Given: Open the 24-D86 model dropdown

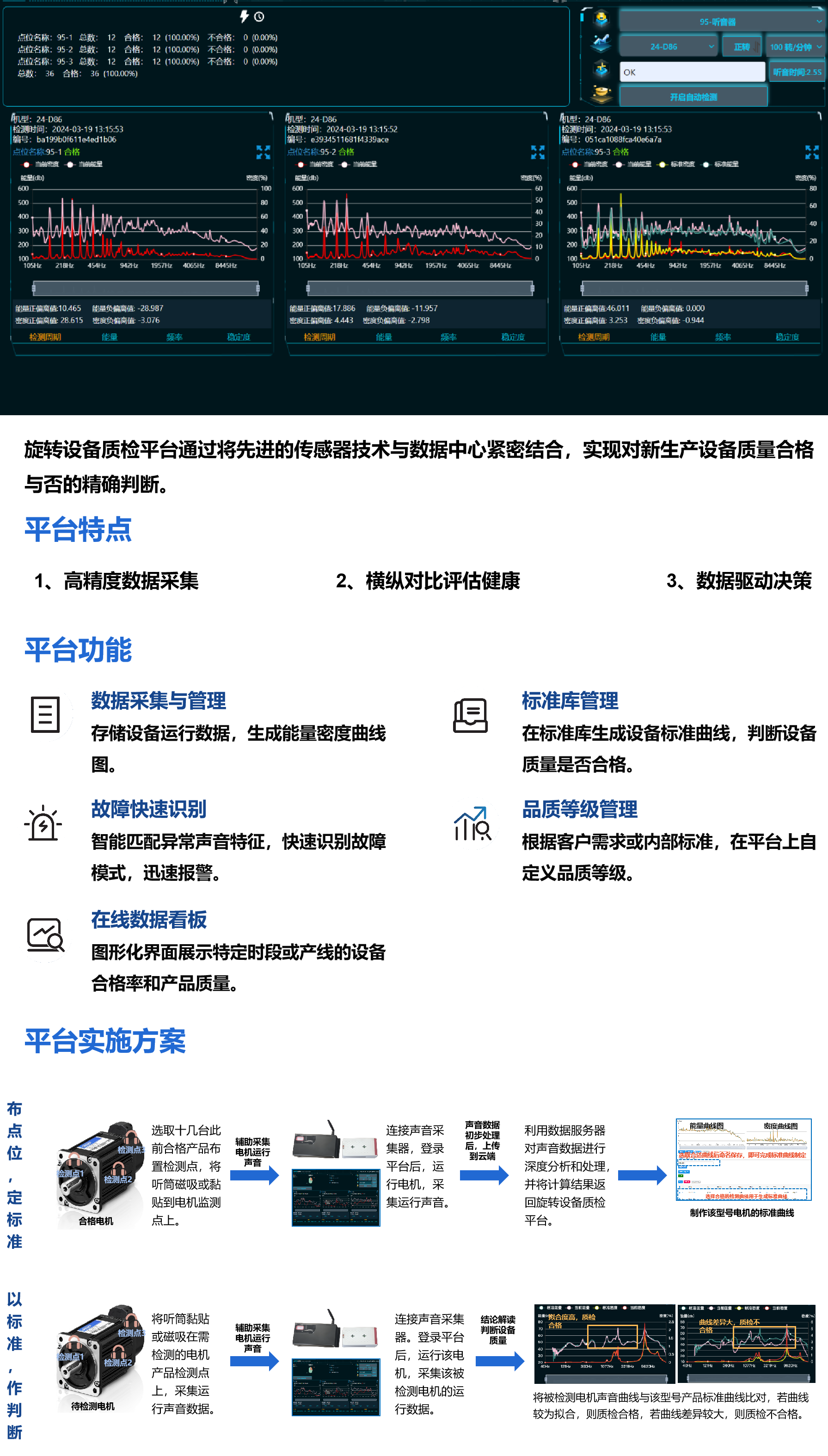Looking at the screenshot, I should point(668,47).
